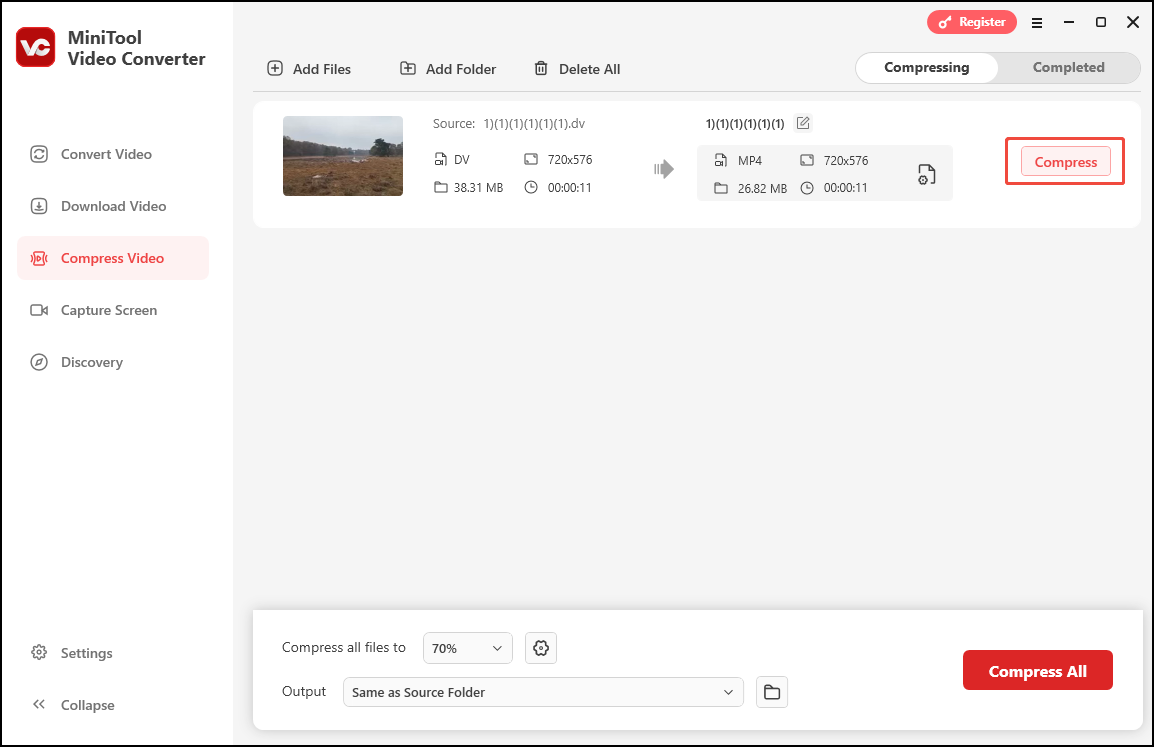Maximize the MiniTool window

coord(1101,23)
